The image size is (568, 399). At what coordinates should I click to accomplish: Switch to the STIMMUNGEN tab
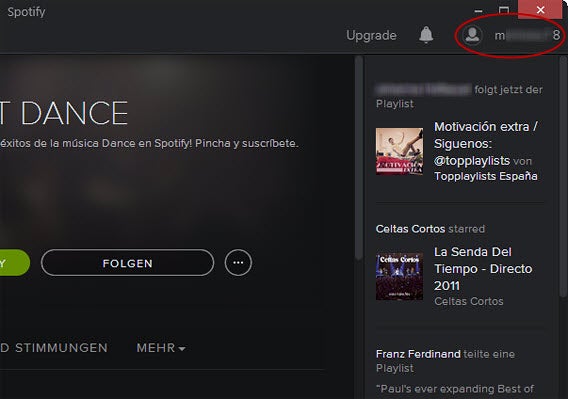(x=61, y=348)
